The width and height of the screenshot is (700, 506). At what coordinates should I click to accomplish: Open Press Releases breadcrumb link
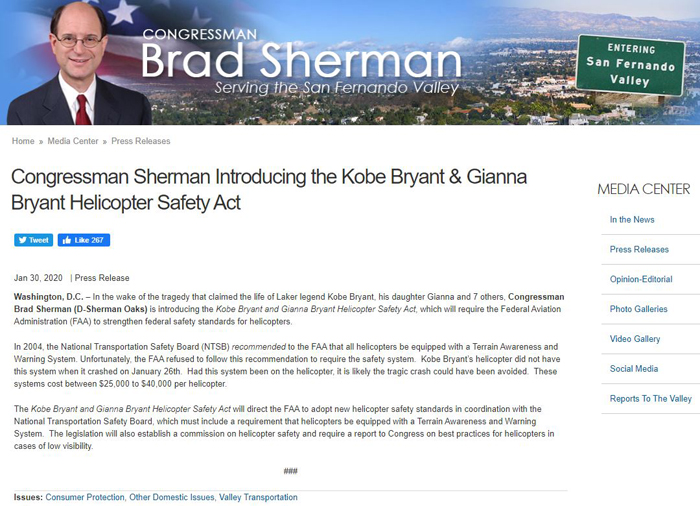coord(141,141)
